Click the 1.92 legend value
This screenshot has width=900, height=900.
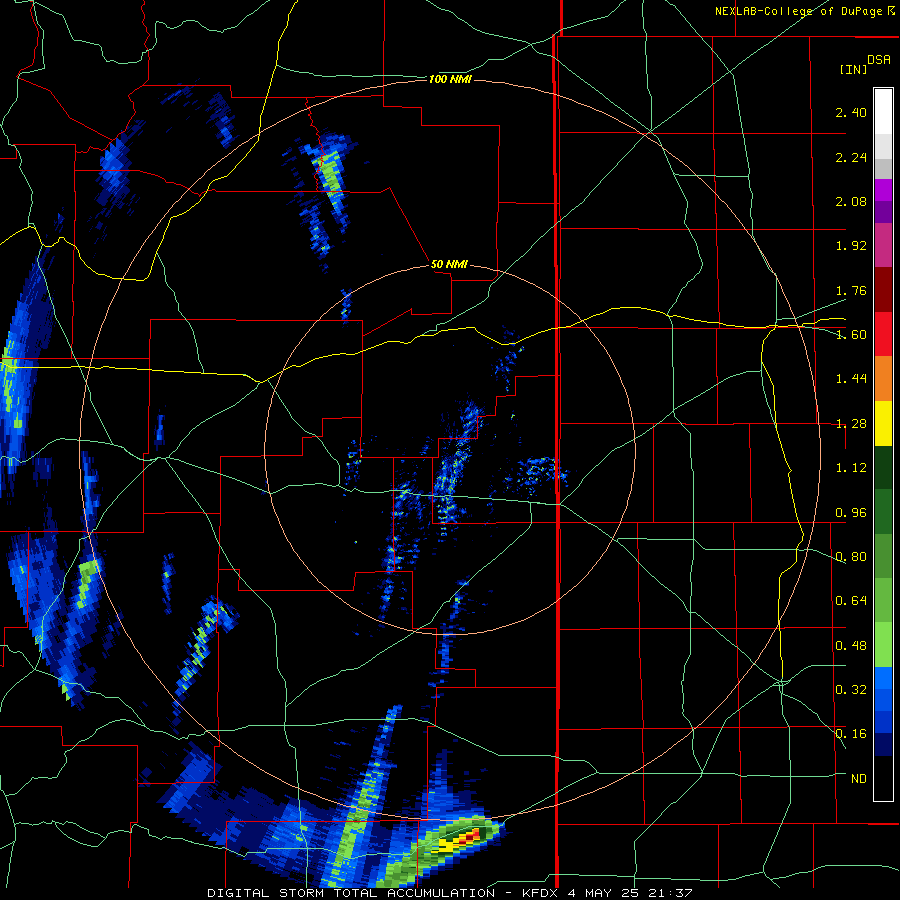click(x=851, y=246)
